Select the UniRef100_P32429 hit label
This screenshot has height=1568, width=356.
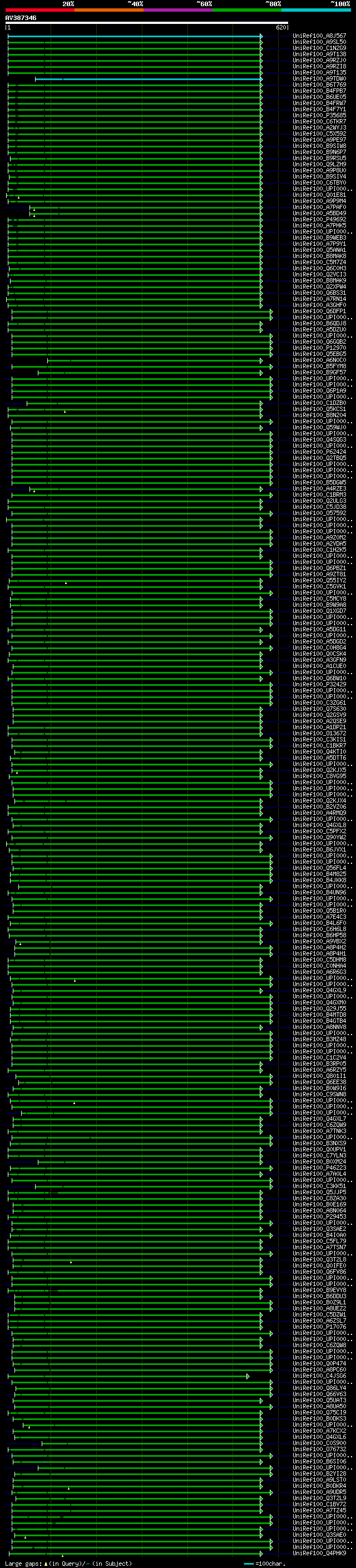pyautogui.click(x=319, y=684)
